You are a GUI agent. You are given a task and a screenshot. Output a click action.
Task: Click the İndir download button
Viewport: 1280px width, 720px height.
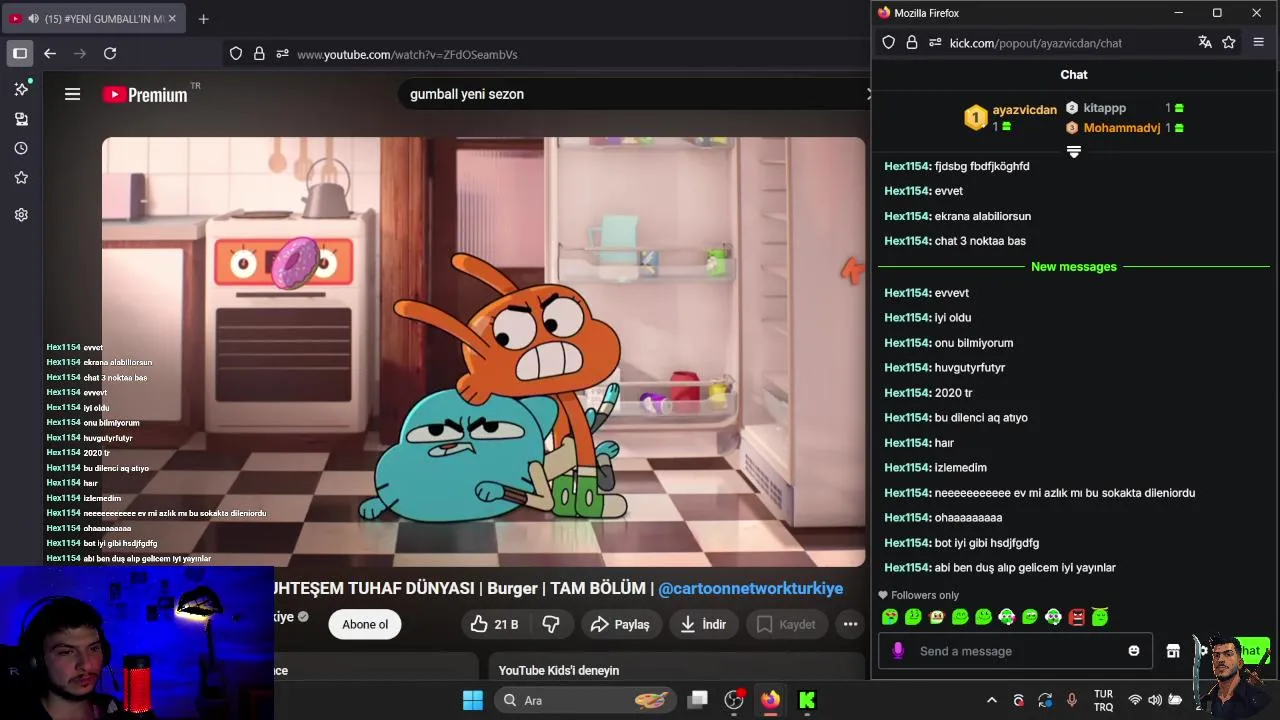pyautogui.click(x=703, y=624)
